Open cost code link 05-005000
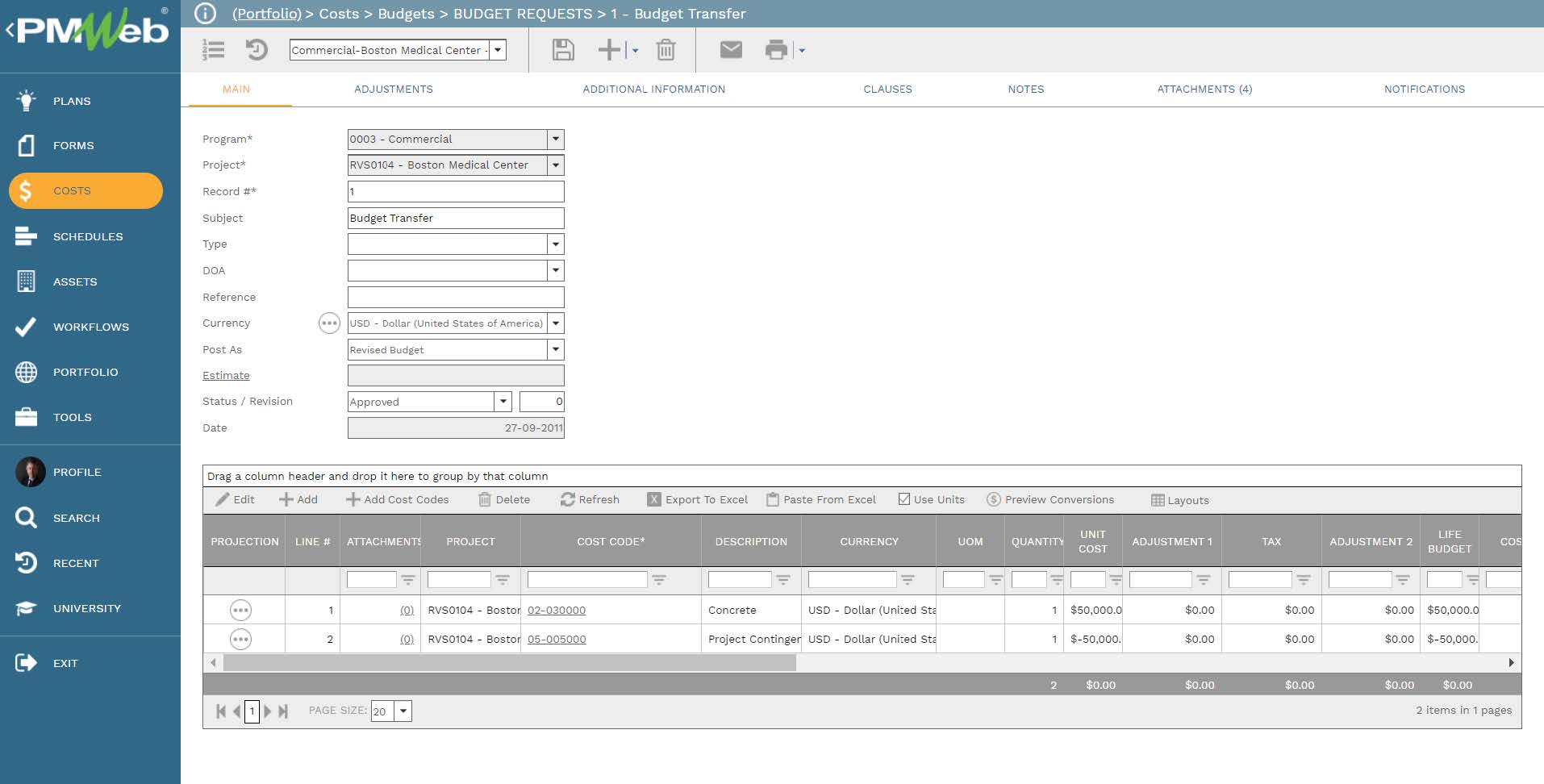 pos(557,640)
